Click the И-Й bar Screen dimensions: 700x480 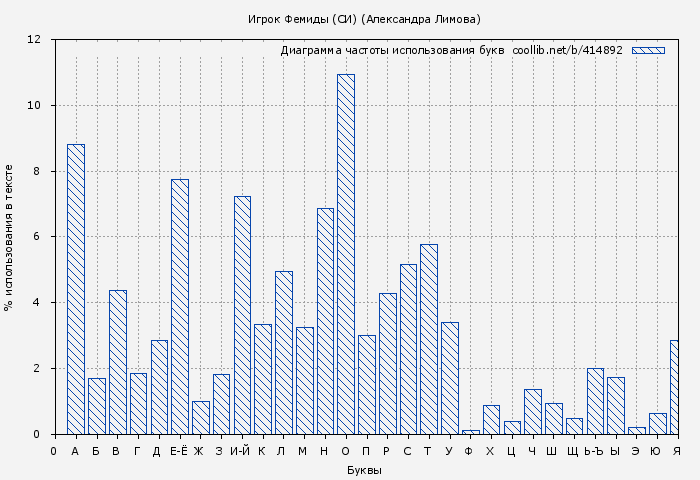242,315
